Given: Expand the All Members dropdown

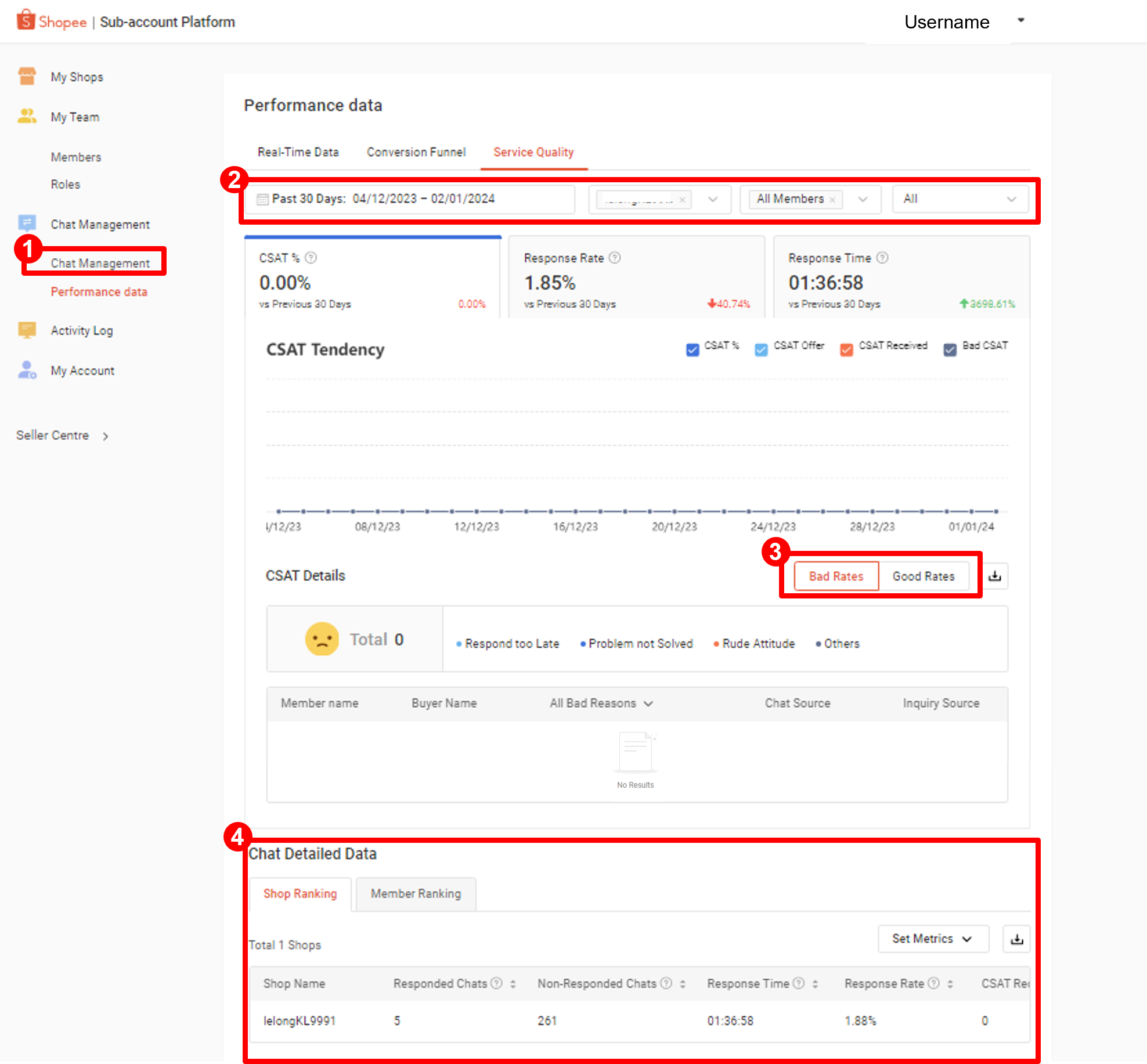Looking at the screenshot, I should pyautogui.click(x=863, y=199).
